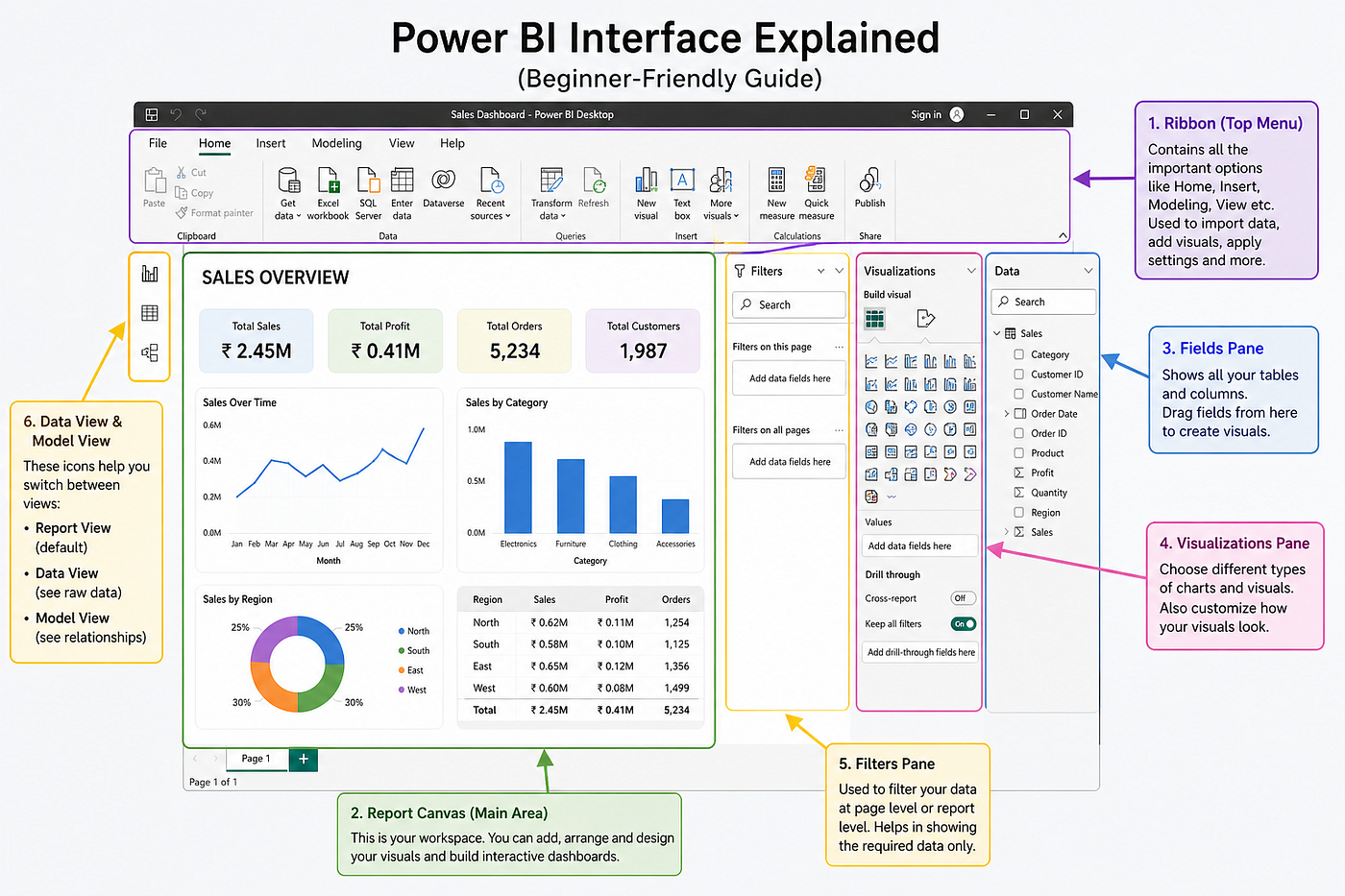Check the Category field checkbox

point(1018,354)
